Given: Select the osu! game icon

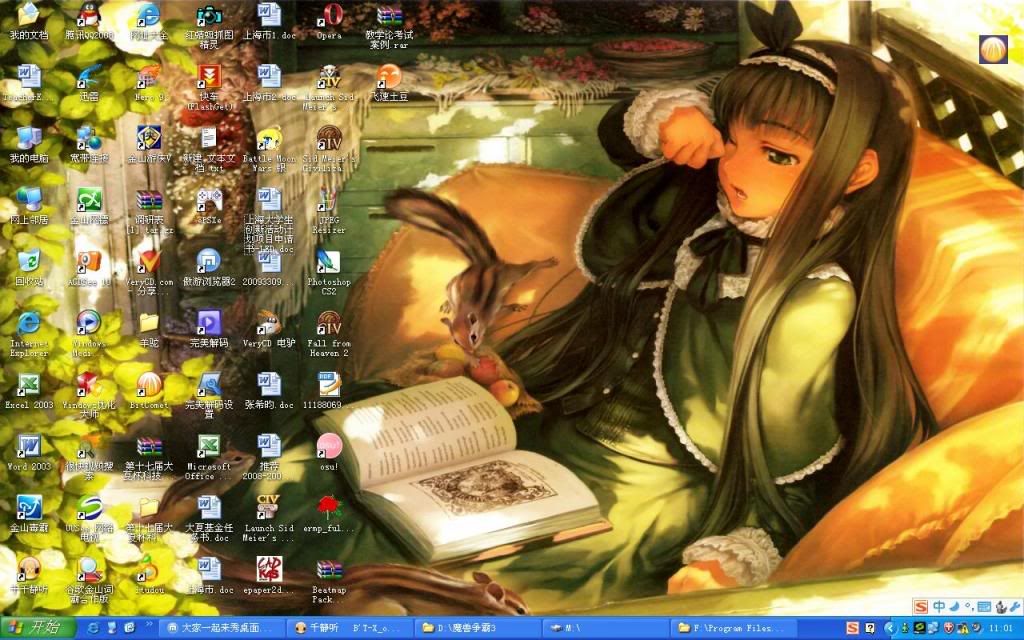Looking at the screenshot, I should click(x=329, y=446).
